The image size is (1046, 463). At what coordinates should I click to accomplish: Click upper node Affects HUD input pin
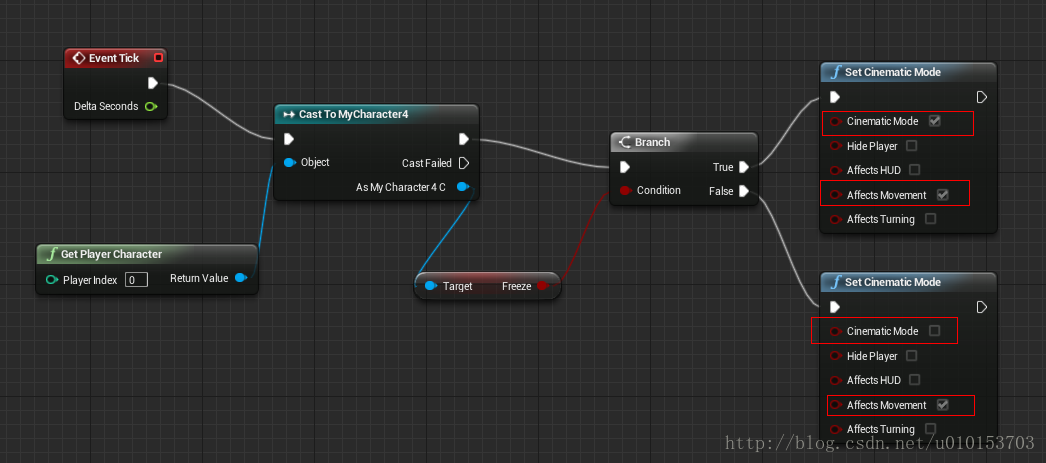[x=836, y=170]
